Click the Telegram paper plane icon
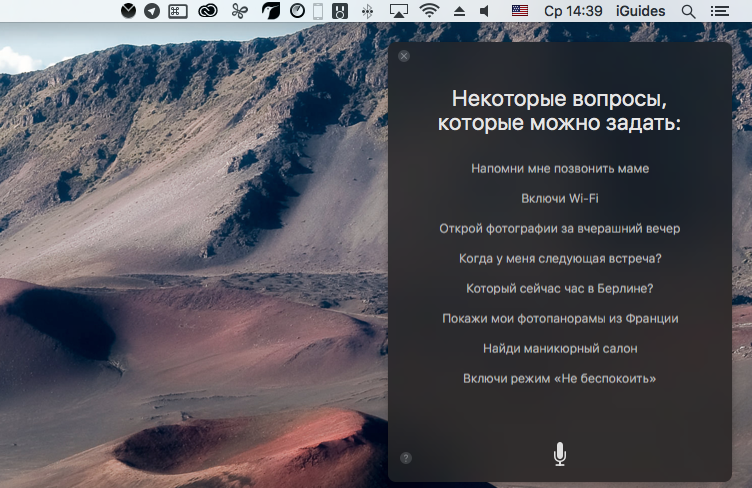Screen dimensions: 752x488 151,11
